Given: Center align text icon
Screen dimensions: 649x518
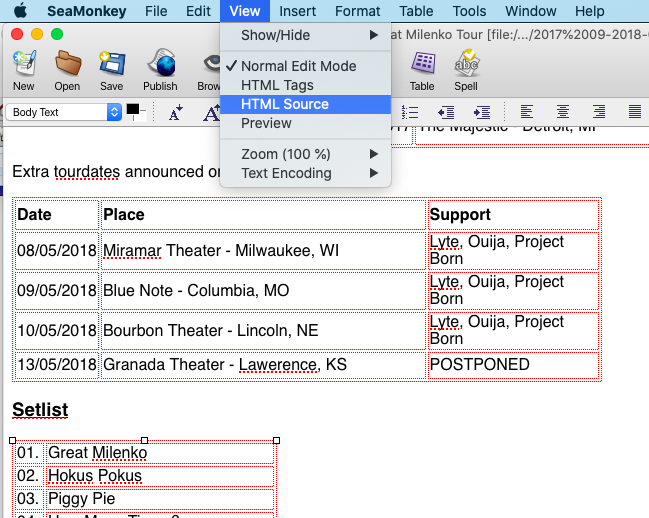Looking at the screenshot, I should coord(562,112).
